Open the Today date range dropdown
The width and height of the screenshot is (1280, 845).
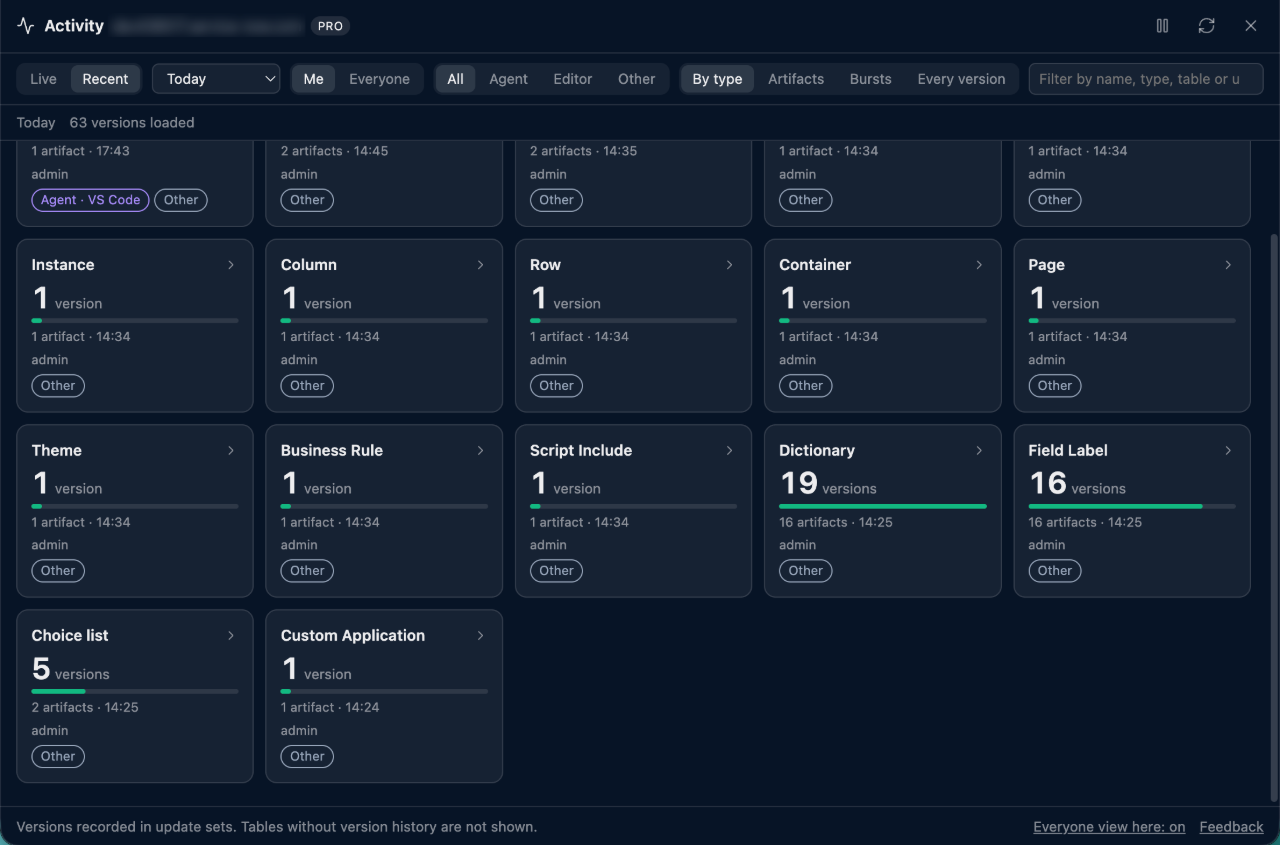click(216, 79)
